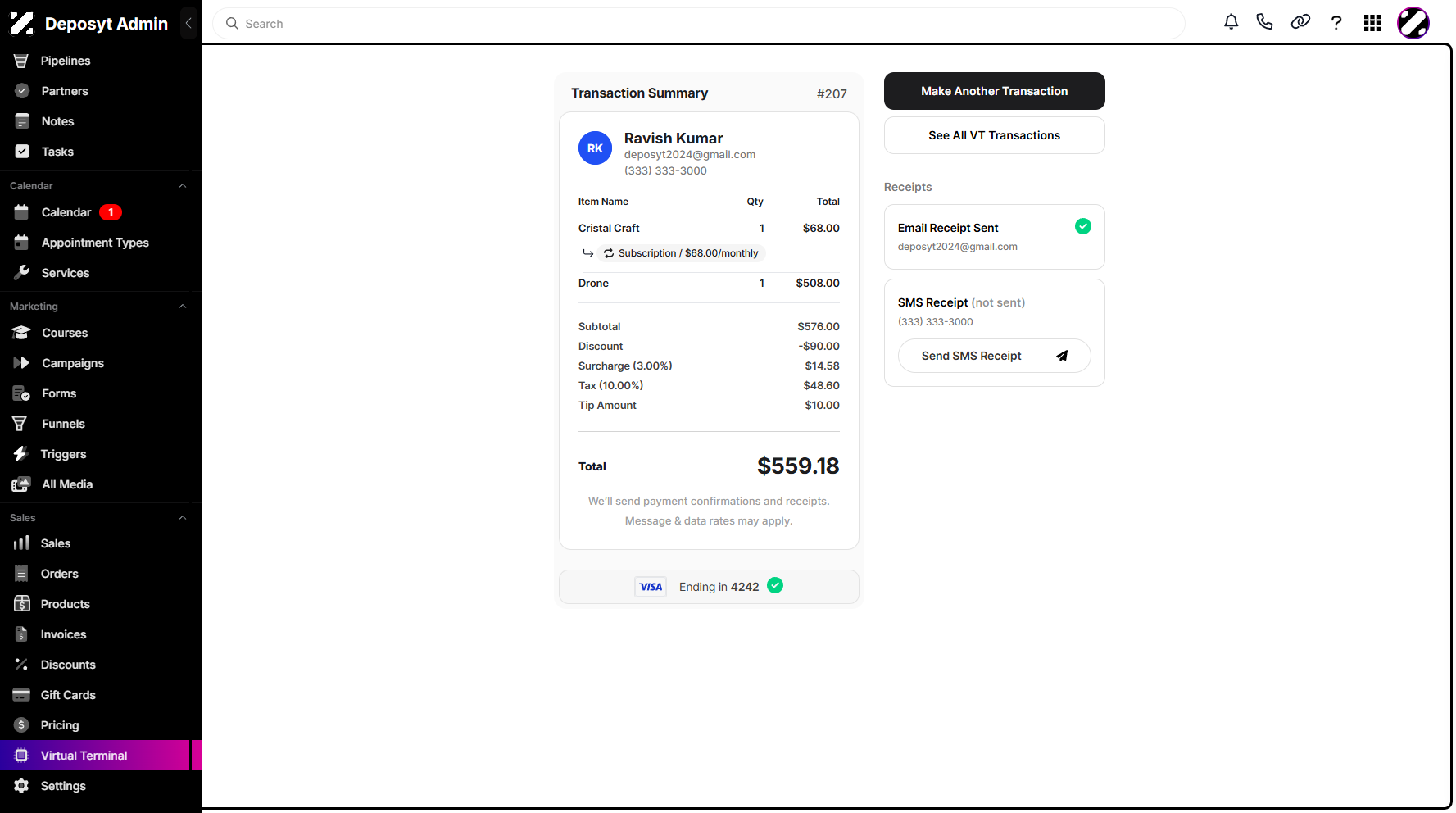
Task: Open the user profile avatar menu
Action: coord(1413,23)
